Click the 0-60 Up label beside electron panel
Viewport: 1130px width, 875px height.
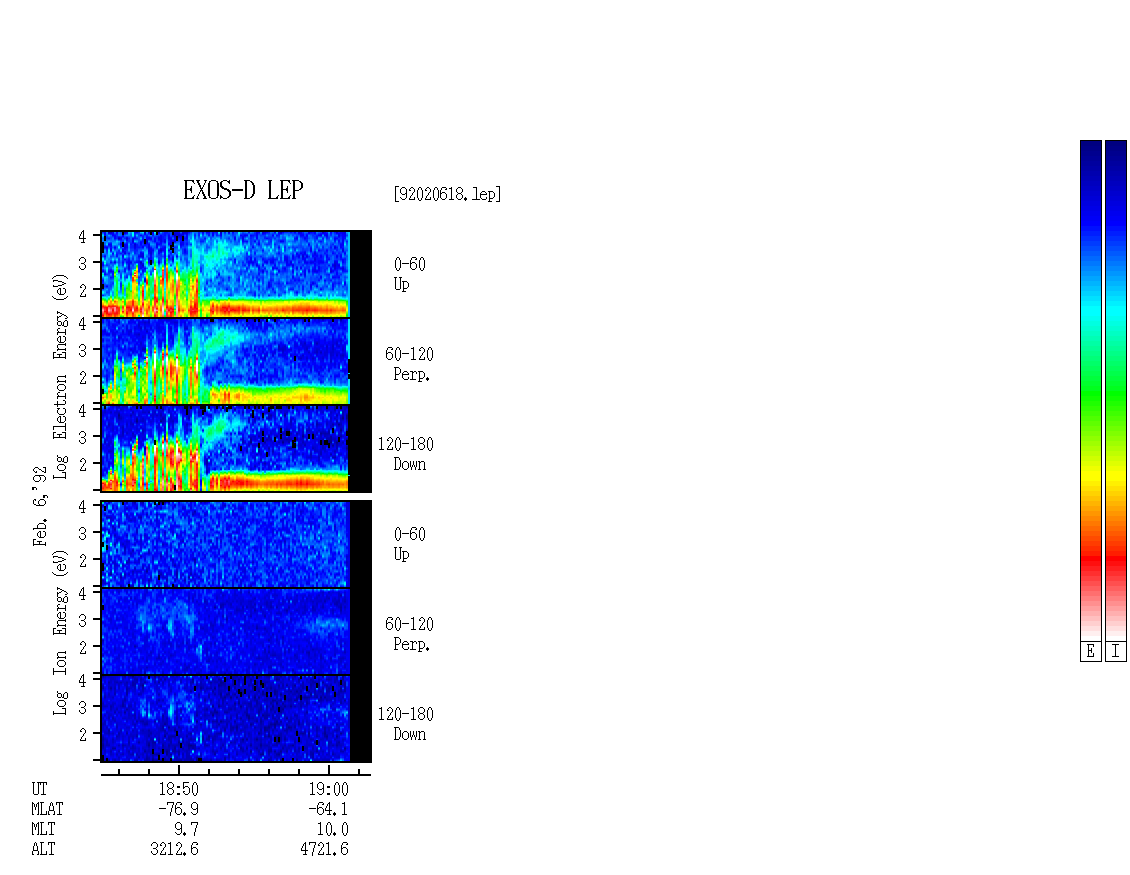point(409,274)
